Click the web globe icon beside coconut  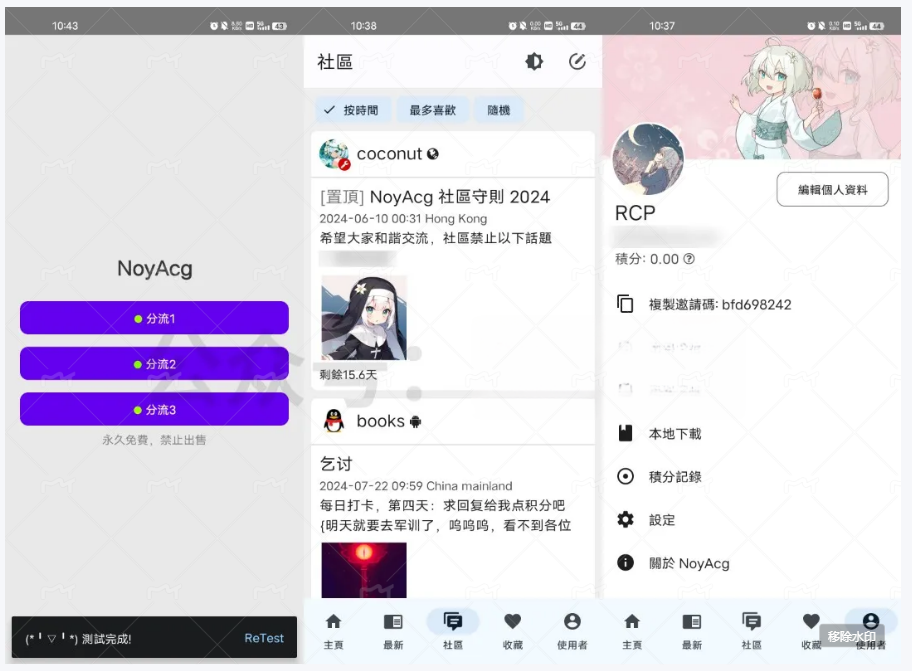[433, 154]
